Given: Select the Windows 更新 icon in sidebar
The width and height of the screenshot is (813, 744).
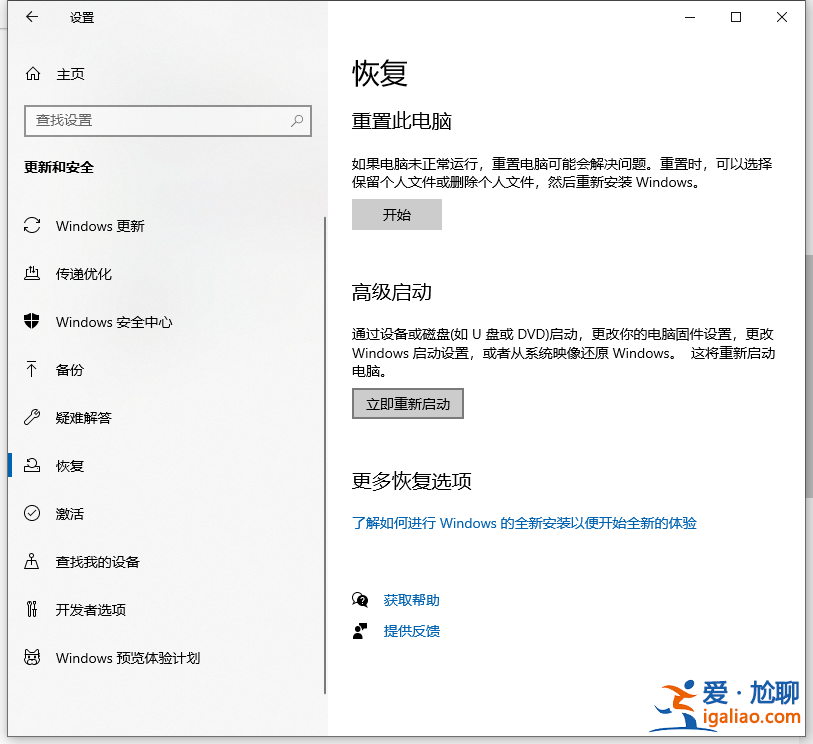Looking at the screenshot, I should (x=31, y=226).
